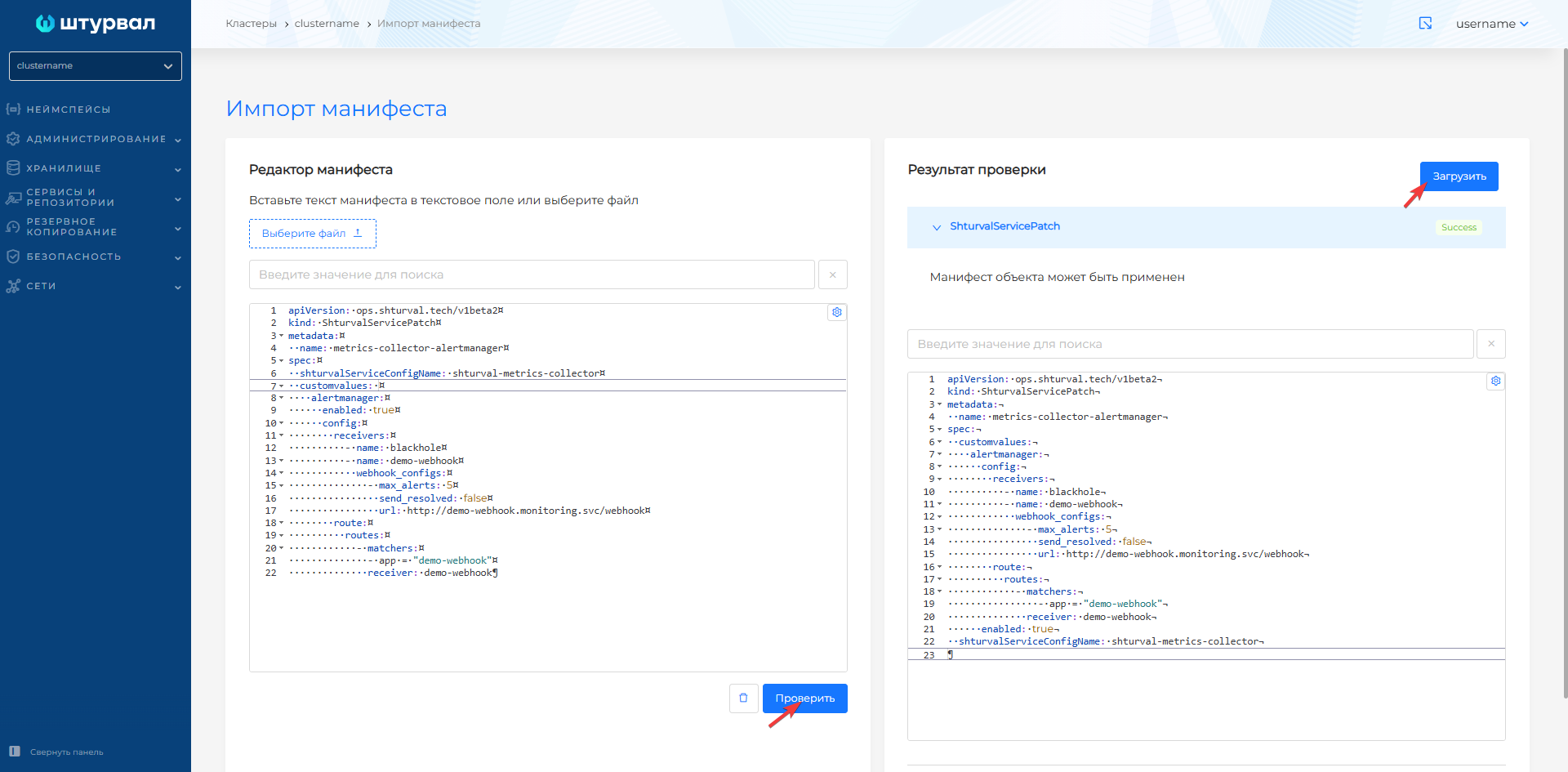The width and height of the screenshot is (1568, 772).
Task: Focus the manifest editor search input
Action: click(531, 274)
